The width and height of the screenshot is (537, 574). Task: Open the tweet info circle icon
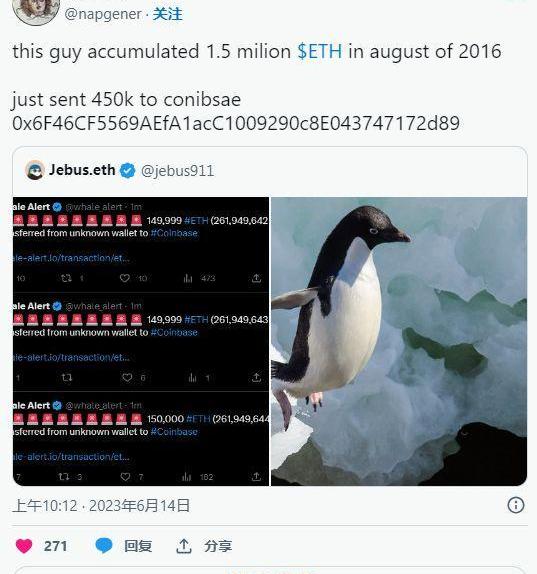[516, 506]
